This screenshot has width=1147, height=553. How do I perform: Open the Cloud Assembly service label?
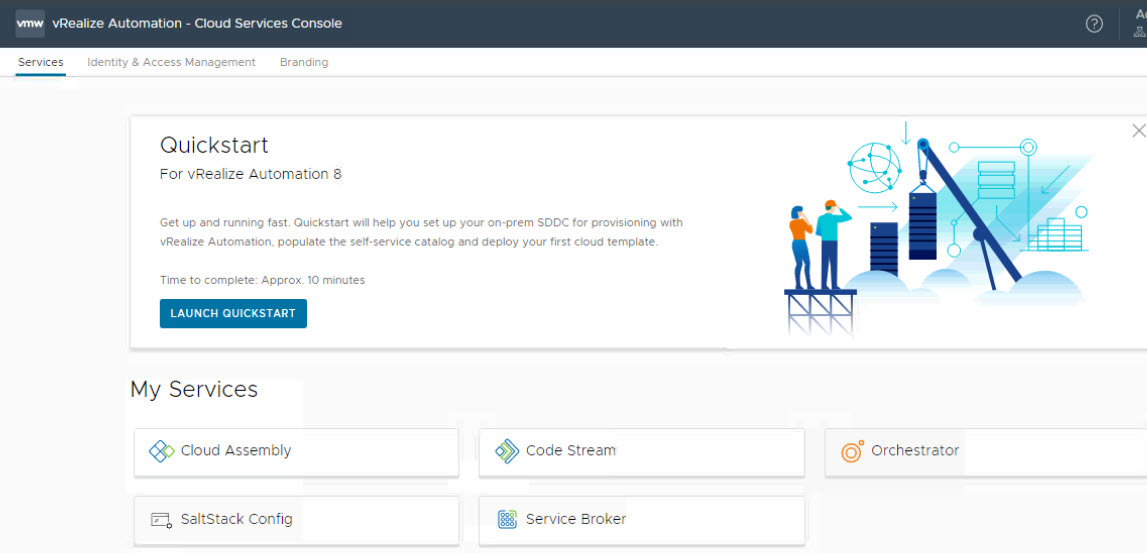(x=236, y=451)
